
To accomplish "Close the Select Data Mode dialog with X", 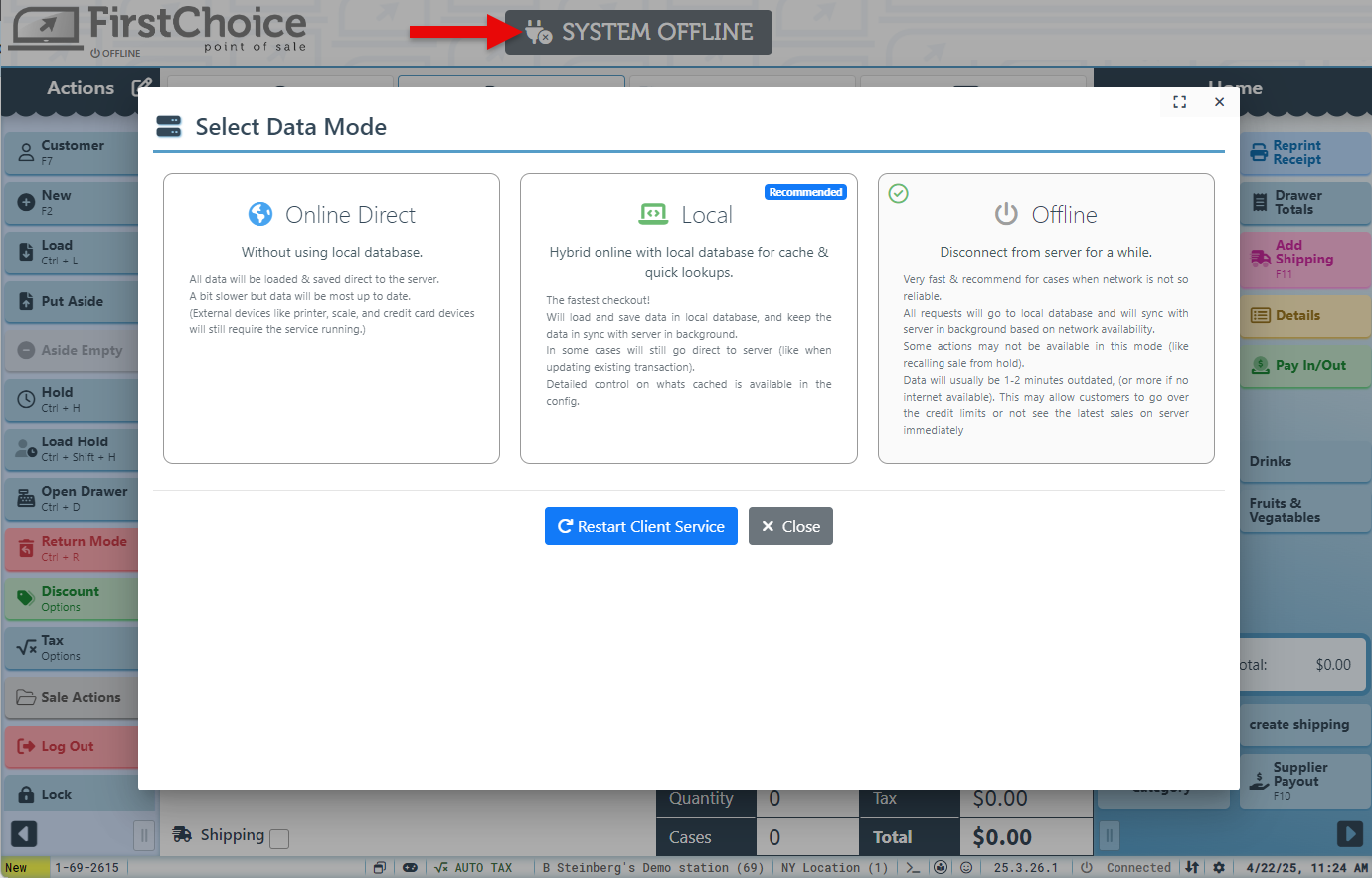I will click(x=1219, y=102).
